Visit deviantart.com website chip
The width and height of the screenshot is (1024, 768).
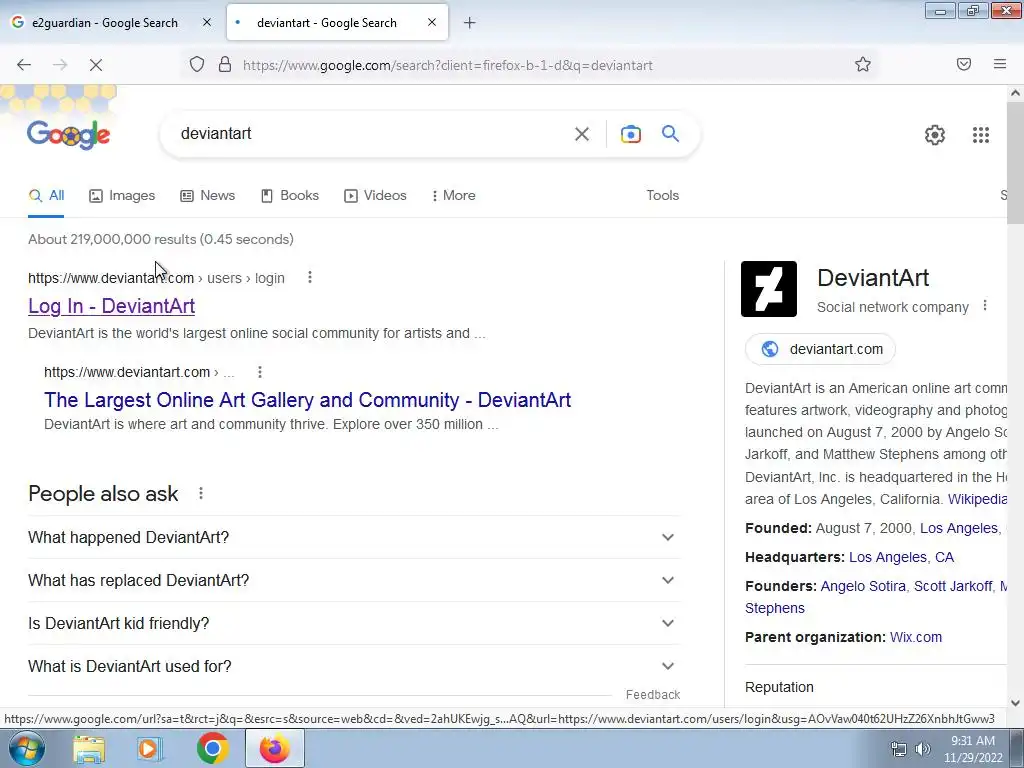[820, 349]
